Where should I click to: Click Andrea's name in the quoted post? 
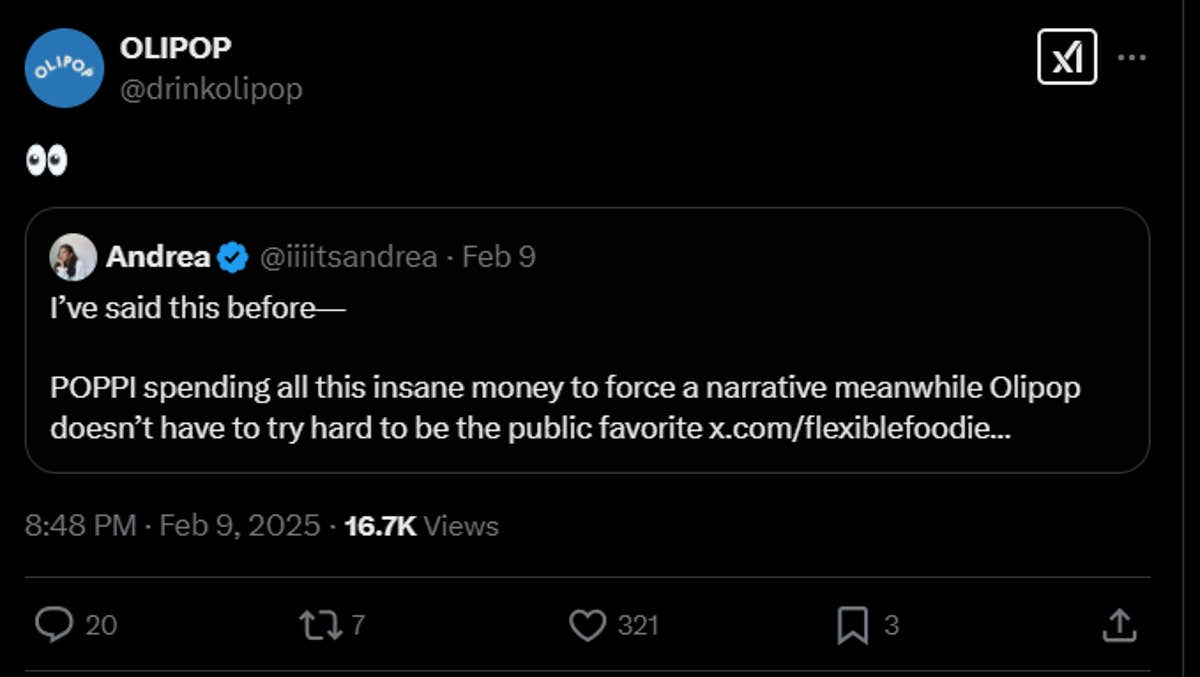pos(157,257)
